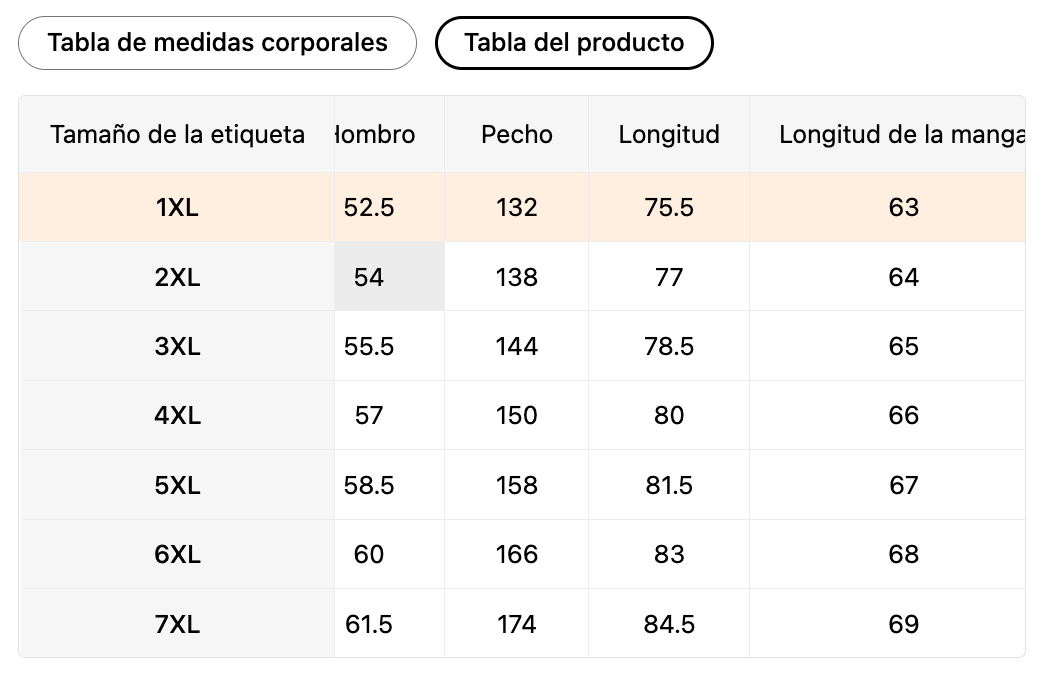Select the 6XL size row label
The height and width of the screenshot is (684, 1048).
pos(177,554)
